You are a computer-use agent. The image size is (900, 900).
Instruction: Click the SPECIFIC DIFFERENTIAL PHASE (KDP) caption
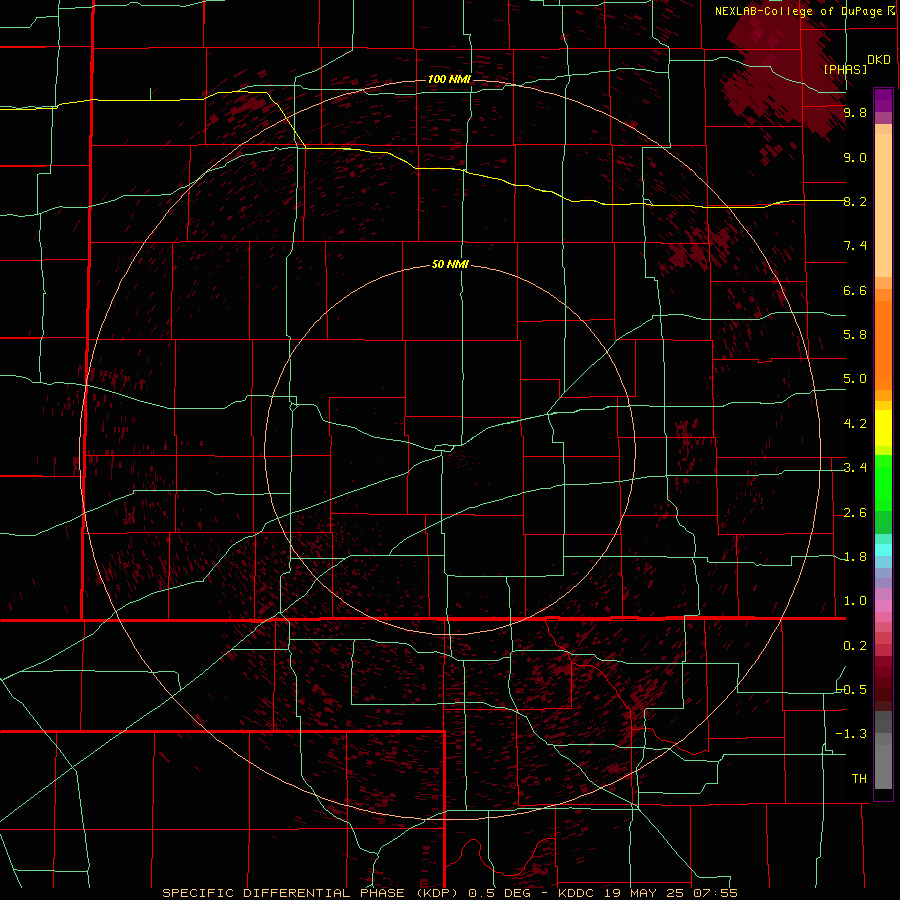(x=312, y=893)
